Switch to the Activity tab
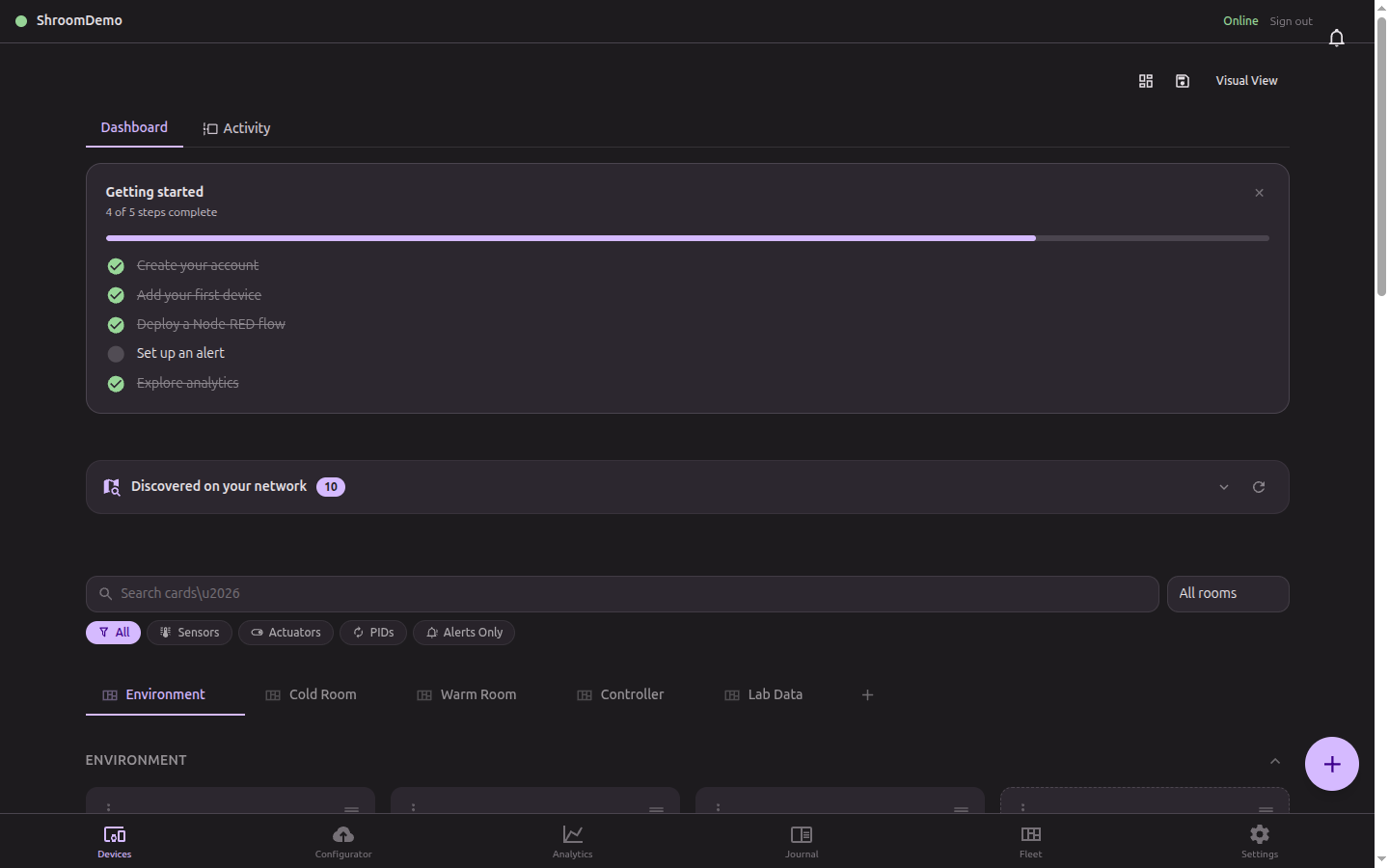Image resolution: width=1389 pixels, height=868 pixels. pyautogui.click(x=236, y=127)
